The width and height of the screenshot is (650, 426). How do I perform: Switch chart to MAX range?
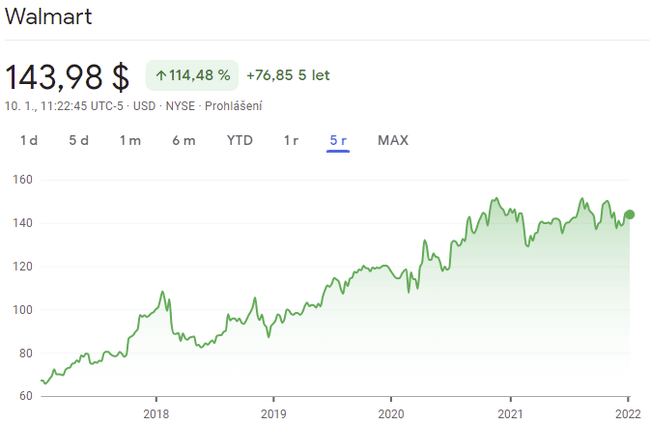[393, 140]
